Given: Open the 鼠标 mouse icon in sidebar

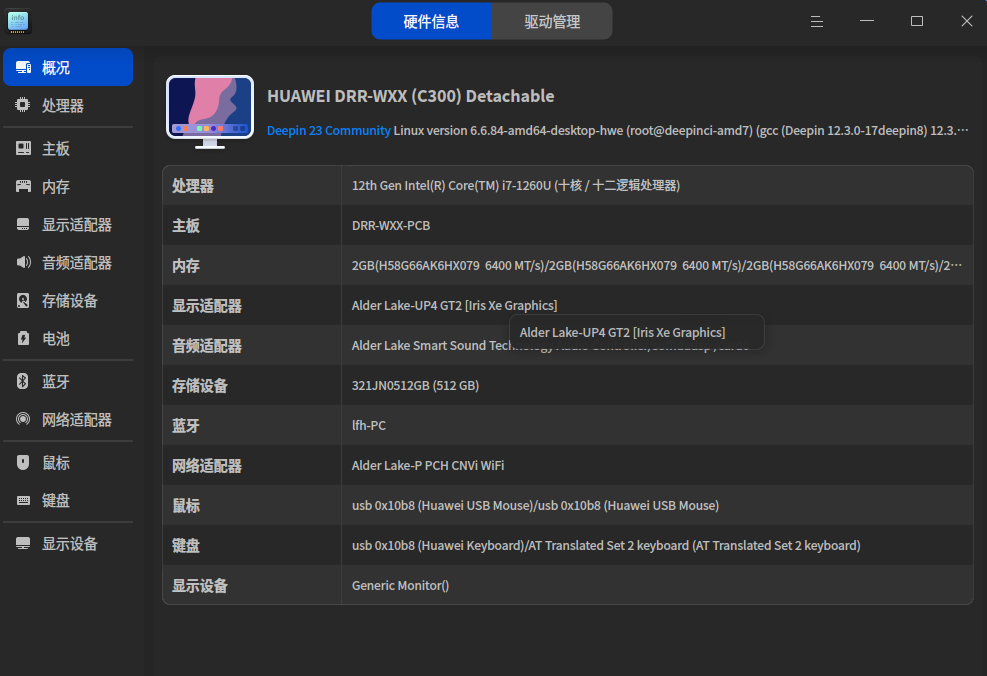Looking at the screenshot, I should [x=23, y=463].
